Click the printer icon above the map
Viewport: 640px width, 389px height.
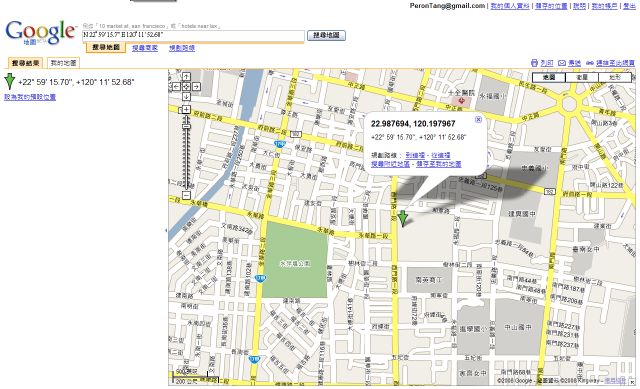point(534,63)
